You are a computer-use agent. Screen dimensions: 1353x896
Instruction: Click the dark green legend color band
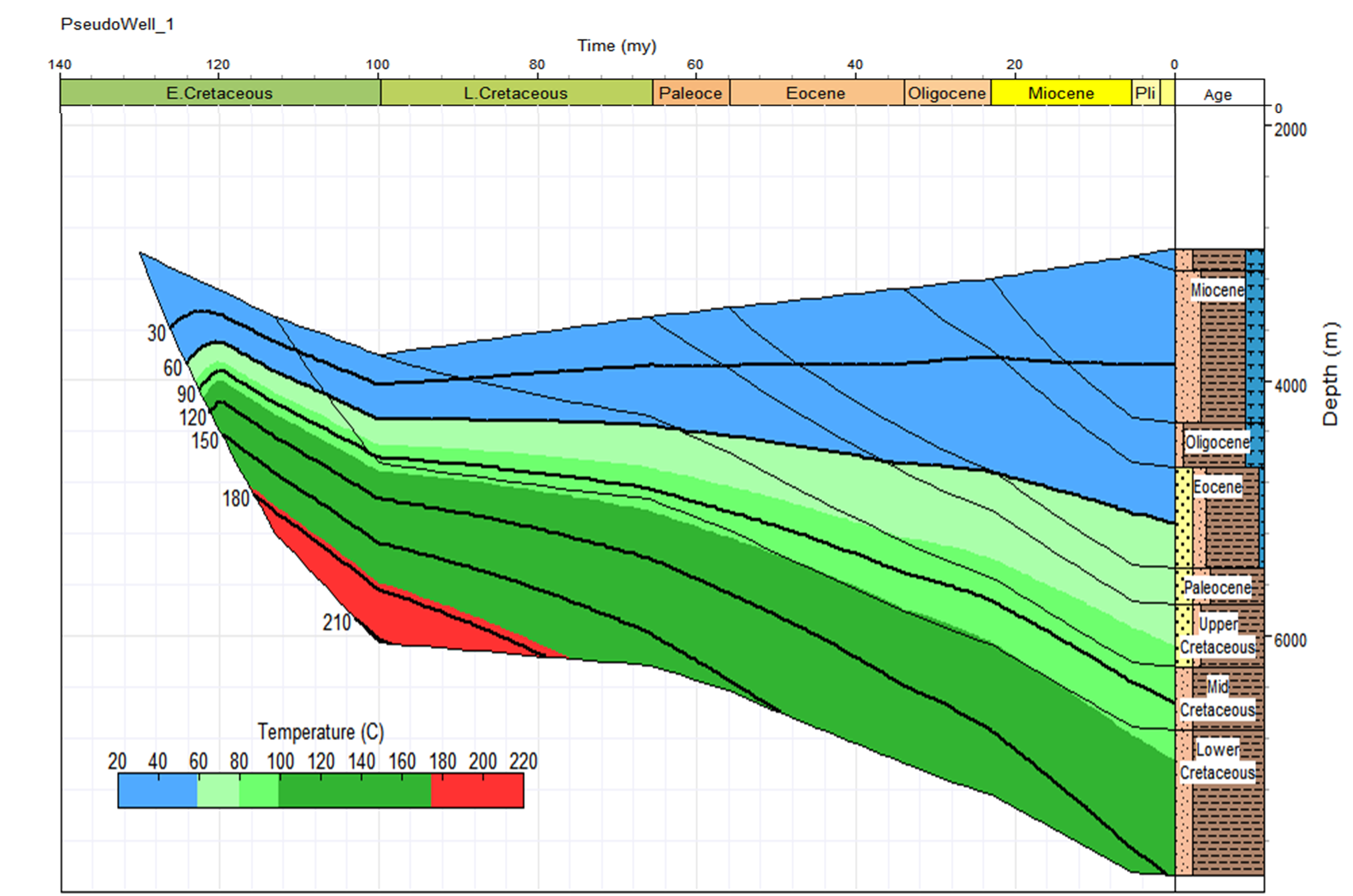(x=354, y=791)
